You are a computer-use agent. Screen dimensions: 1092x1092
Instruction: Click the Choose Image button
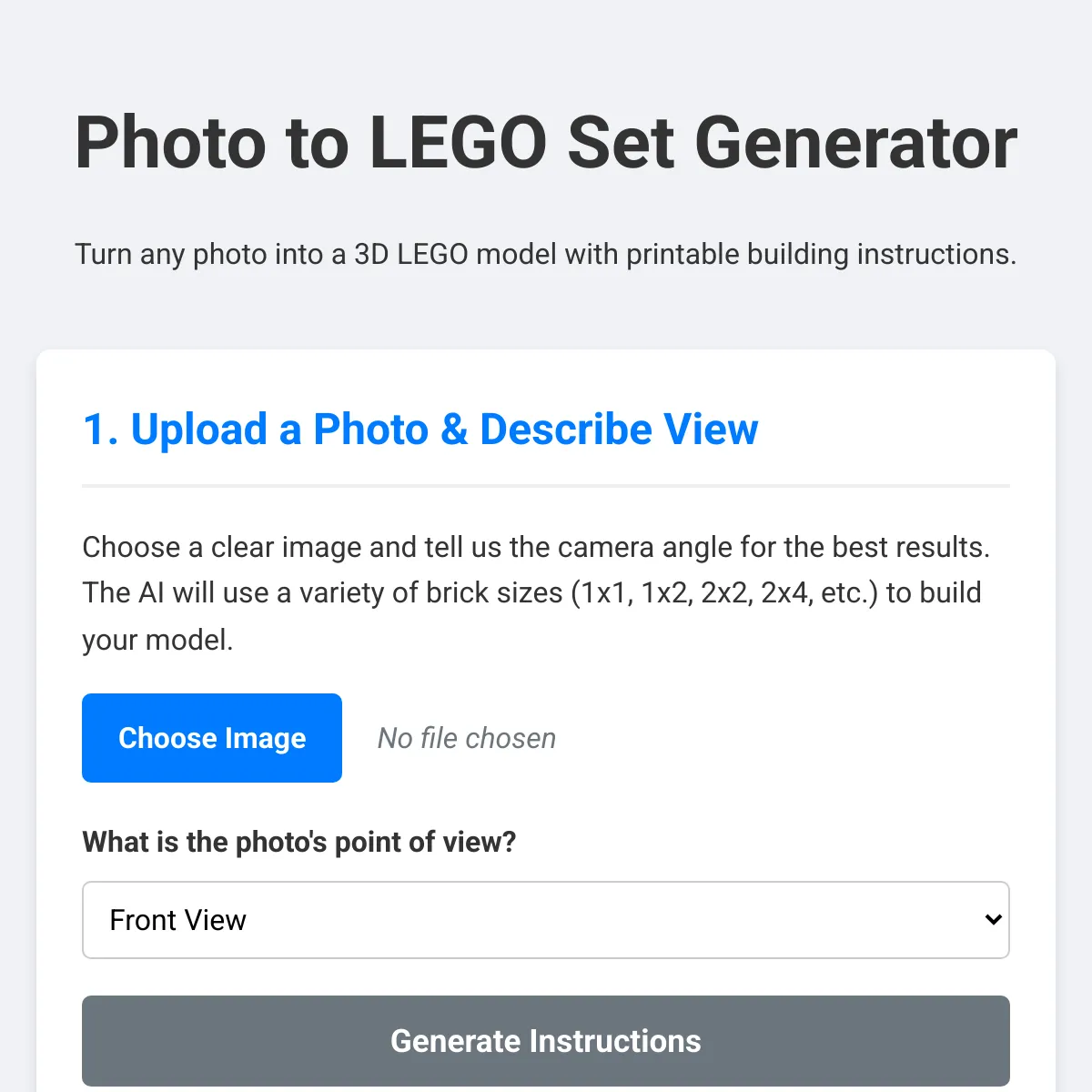212,738
